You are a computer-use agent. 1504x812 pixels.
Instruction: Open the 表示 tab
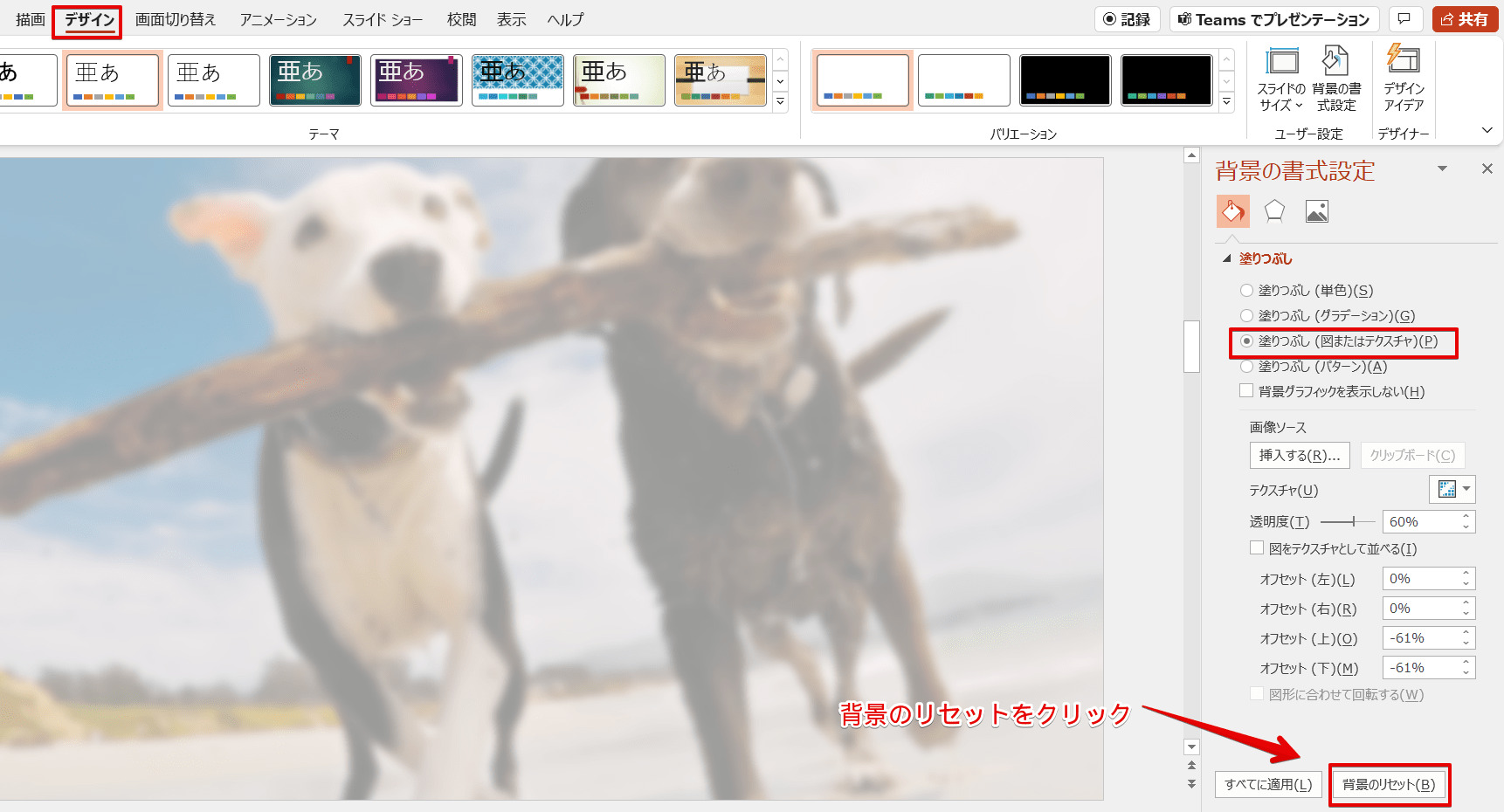point(512,19)
